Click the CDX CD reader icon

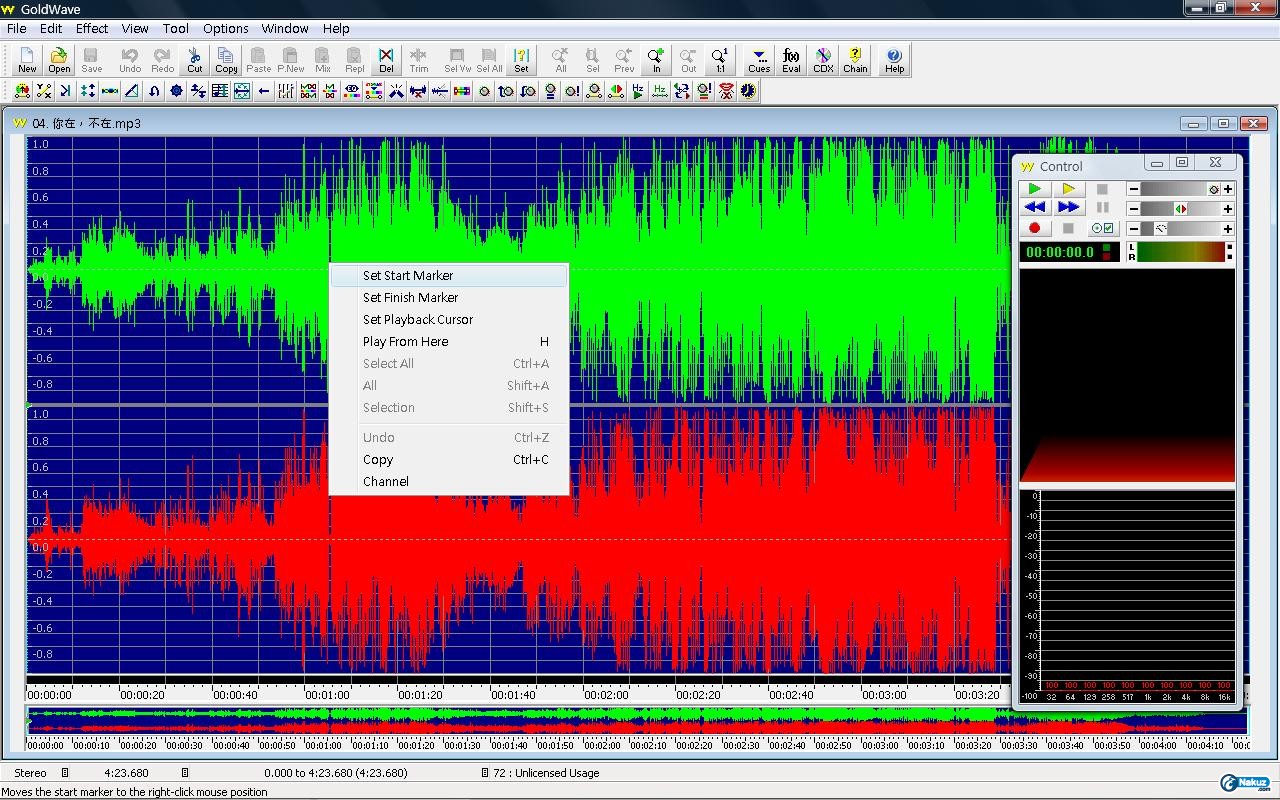[823, 60]
